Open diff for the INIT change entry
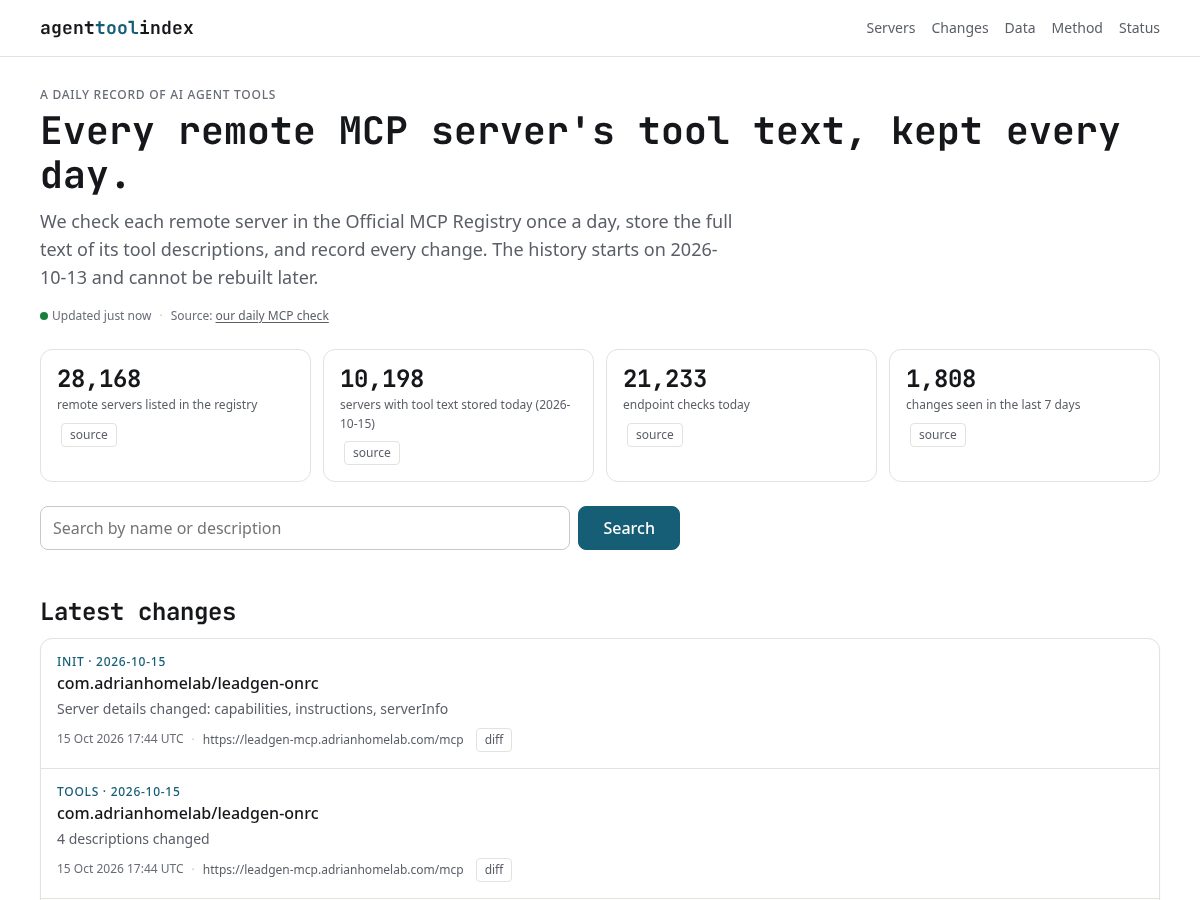The image size is (1200, 900). tap(494, 740)
